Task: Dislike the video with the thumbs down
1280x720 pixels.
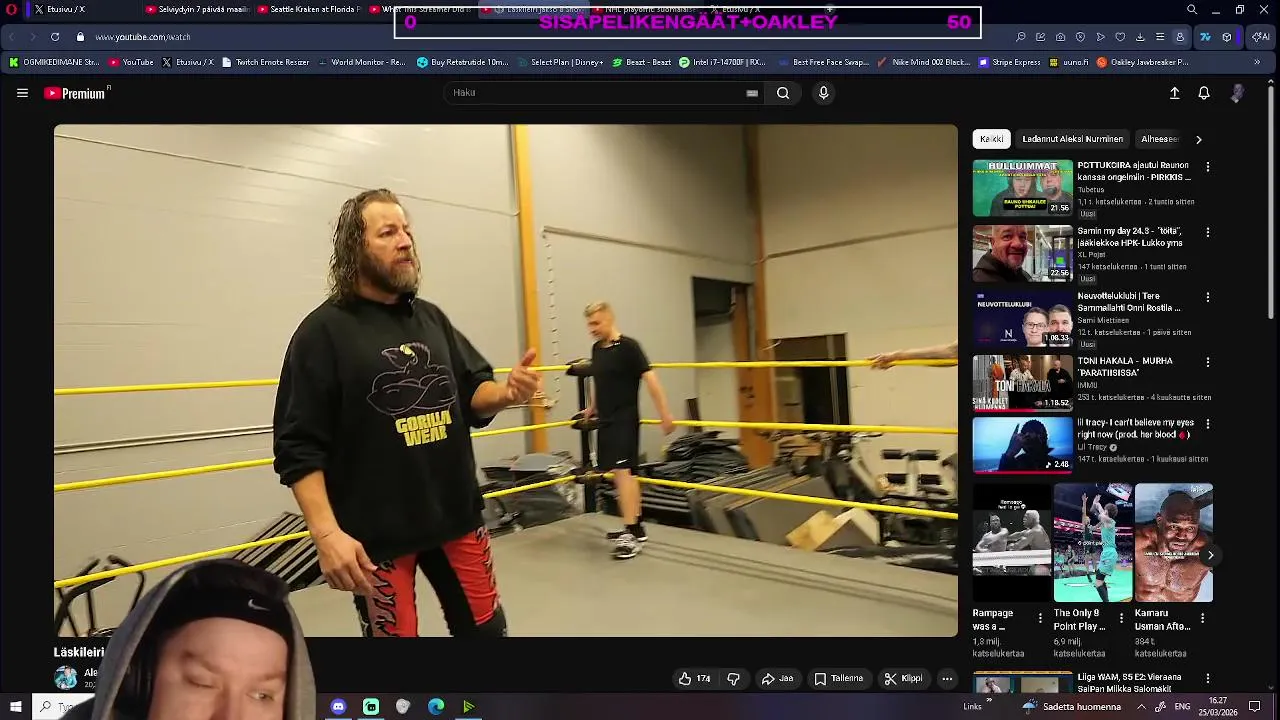Action: point(733,679)
